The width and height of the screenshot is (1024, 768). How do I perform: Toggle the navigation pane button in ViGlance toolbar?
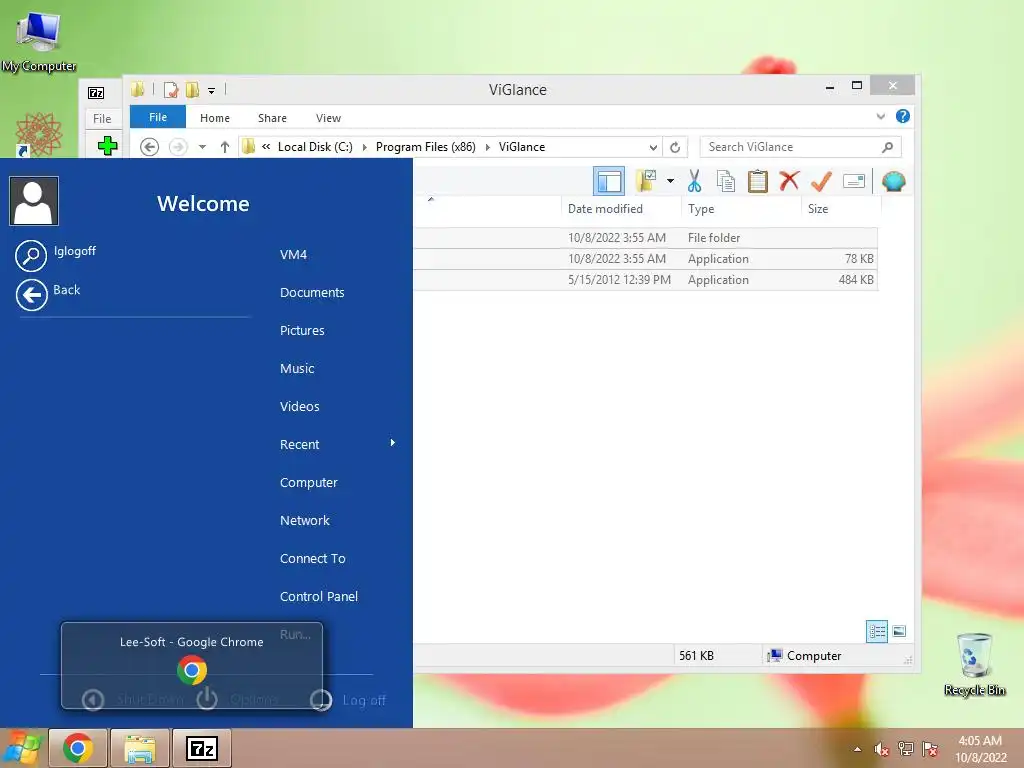click(x=609, y=181)
